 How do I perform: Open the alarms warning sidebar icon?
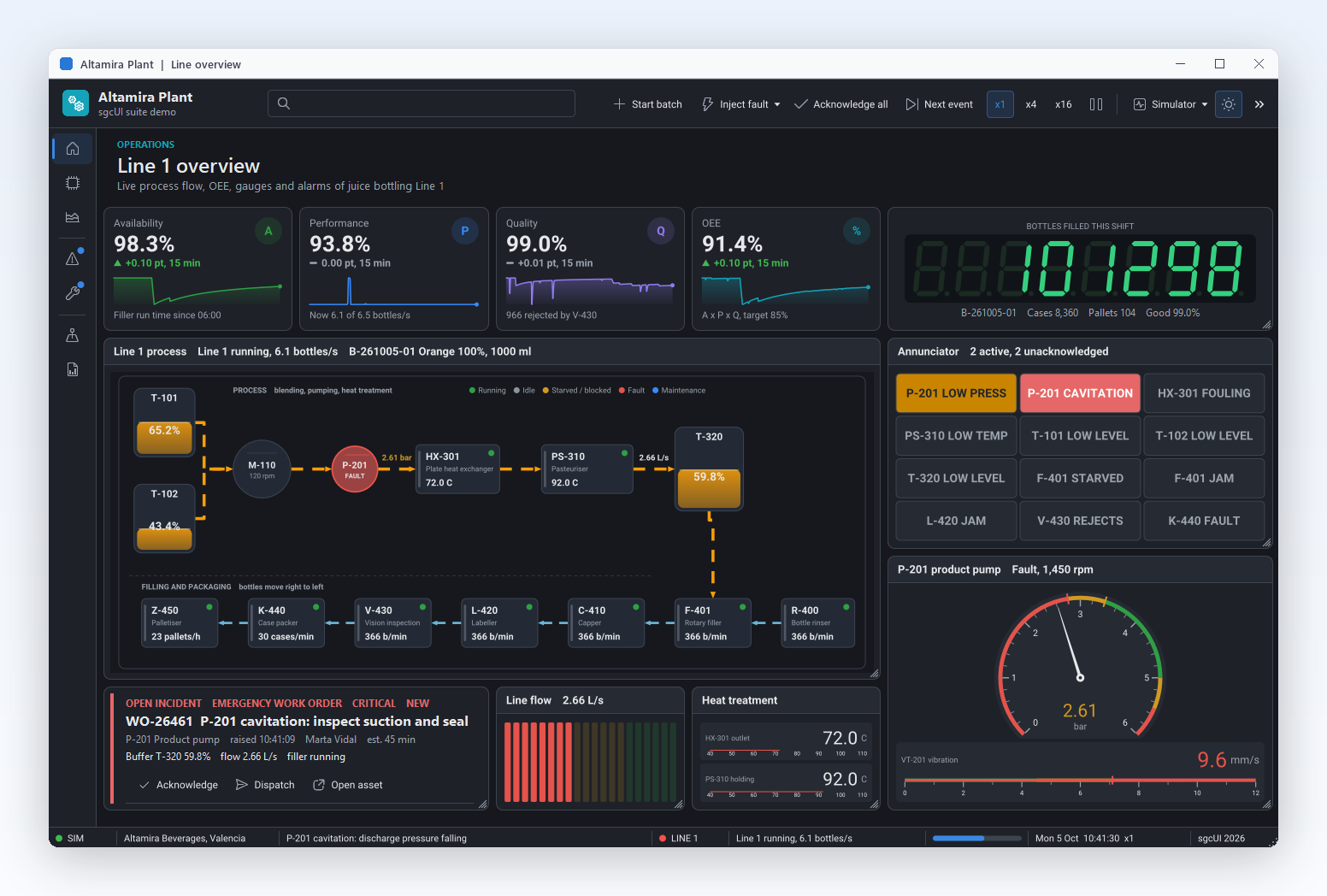tap(73, 258)
